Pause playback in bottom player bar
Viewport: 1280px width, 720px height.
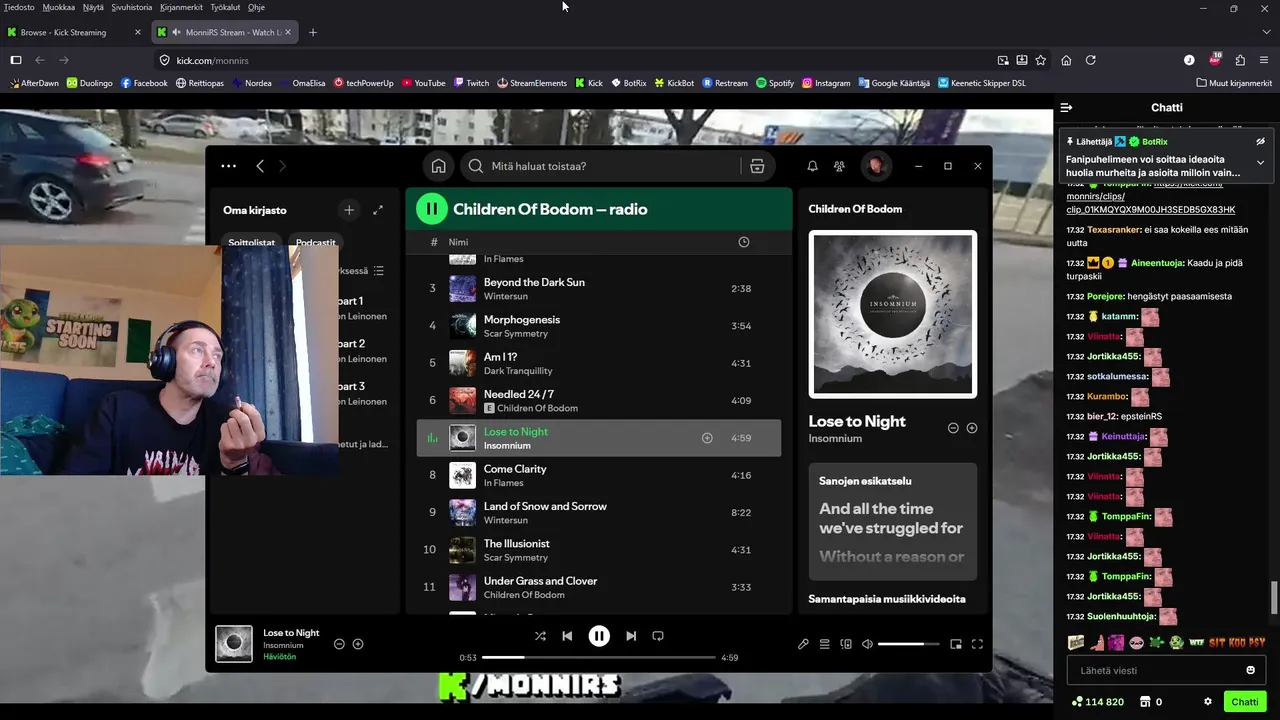(599, 636)
